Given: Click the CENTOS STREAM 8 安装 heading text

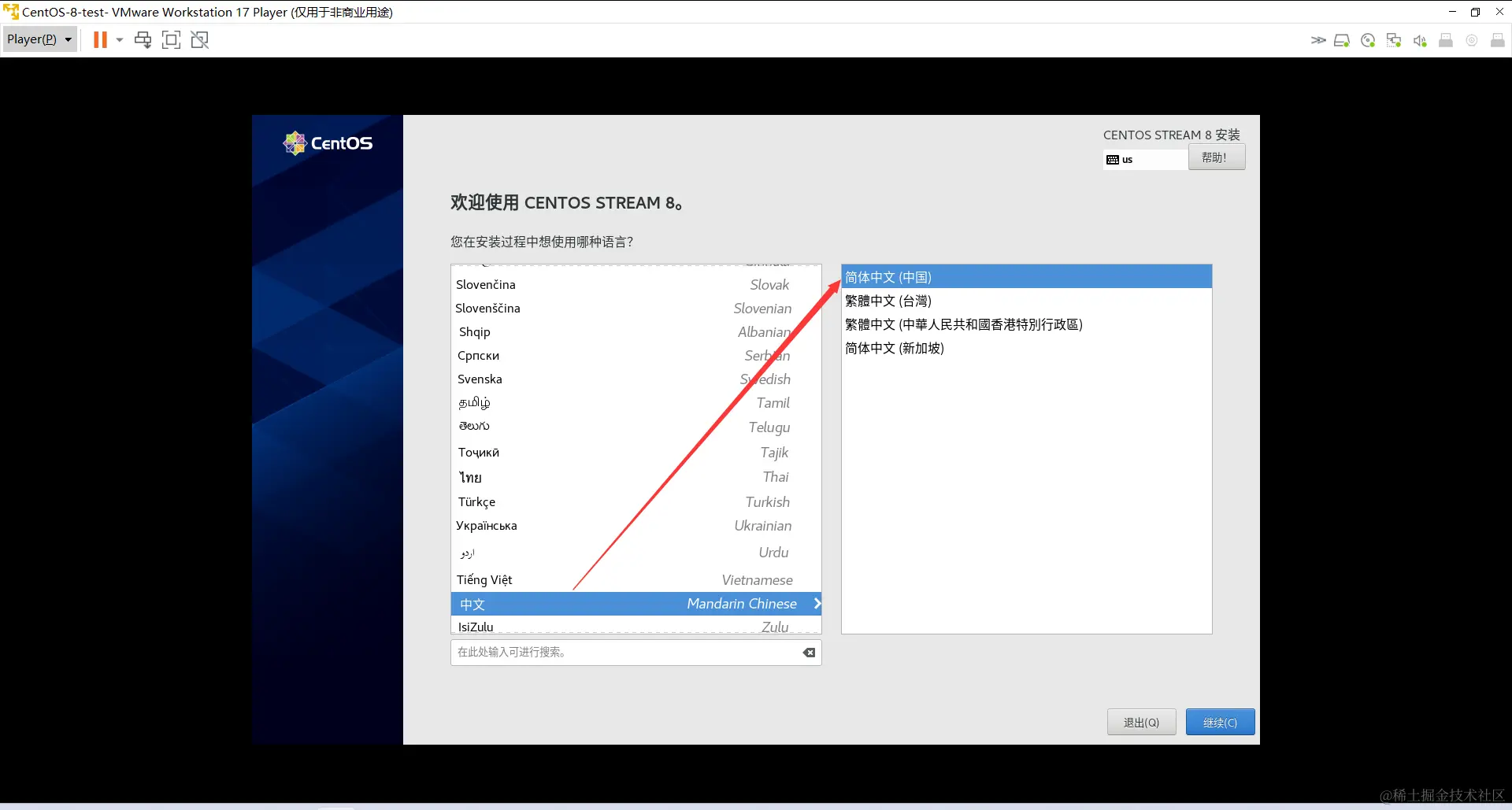Looking at the screenshot, I should coord(1171,135).
